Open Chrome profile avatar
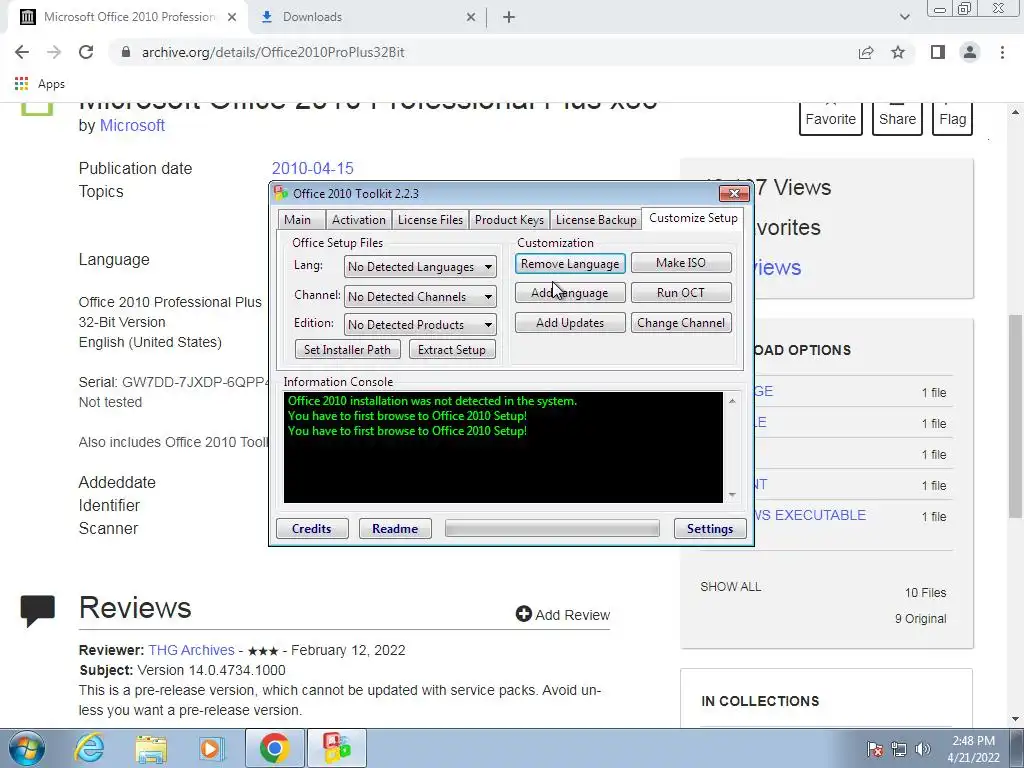This screenshot has width=1024, height=768. [x=970, y=52]
